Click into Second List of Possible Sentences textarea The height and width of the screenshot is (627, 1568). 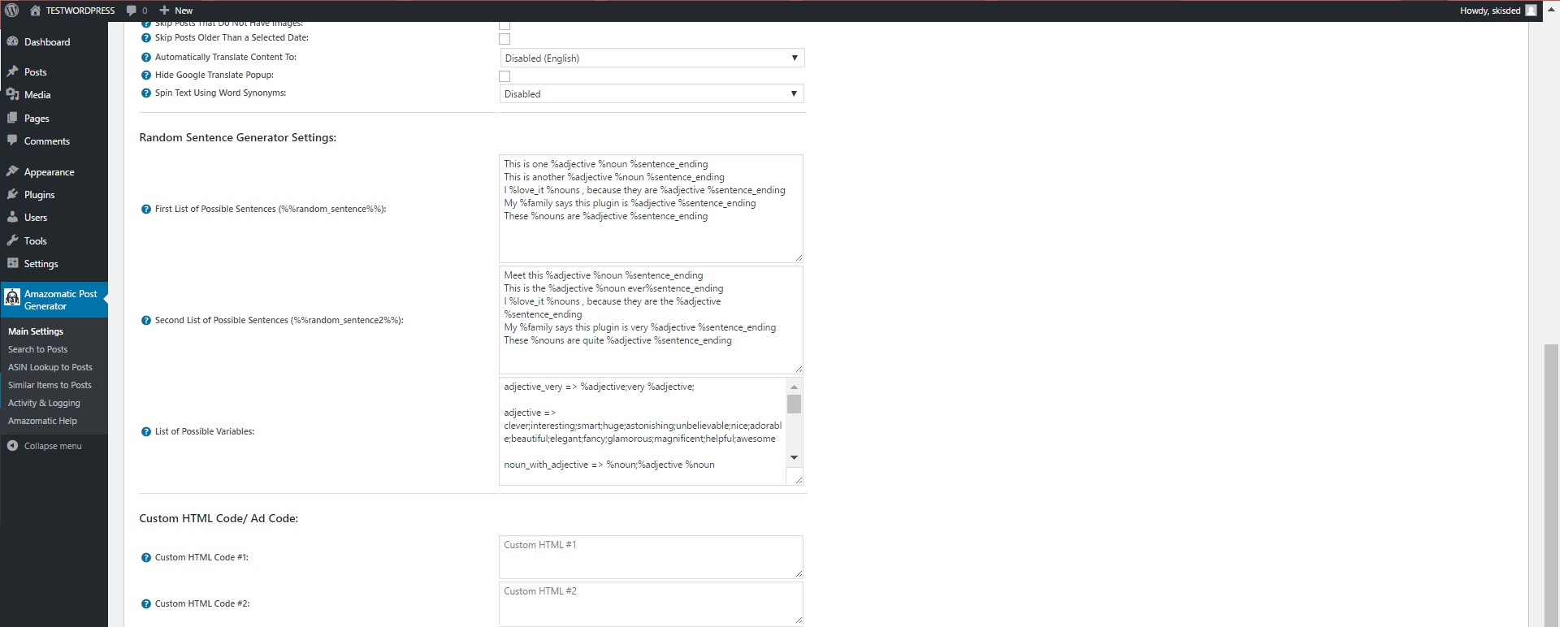click(651, 320)
